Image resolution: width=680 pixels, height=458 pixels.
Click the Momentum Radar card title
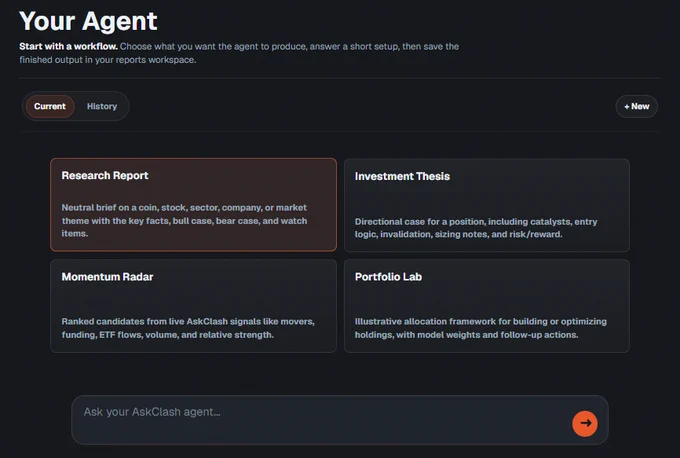tap(107, 277)
